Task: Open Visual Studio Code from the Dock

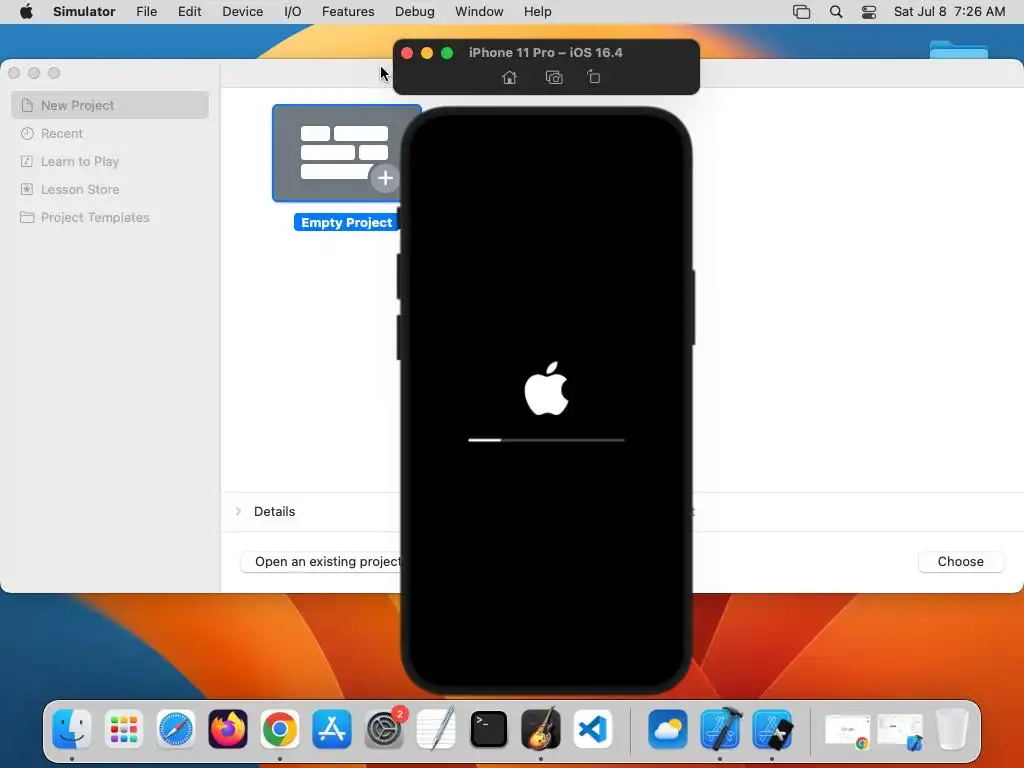Action: [593, 729]
